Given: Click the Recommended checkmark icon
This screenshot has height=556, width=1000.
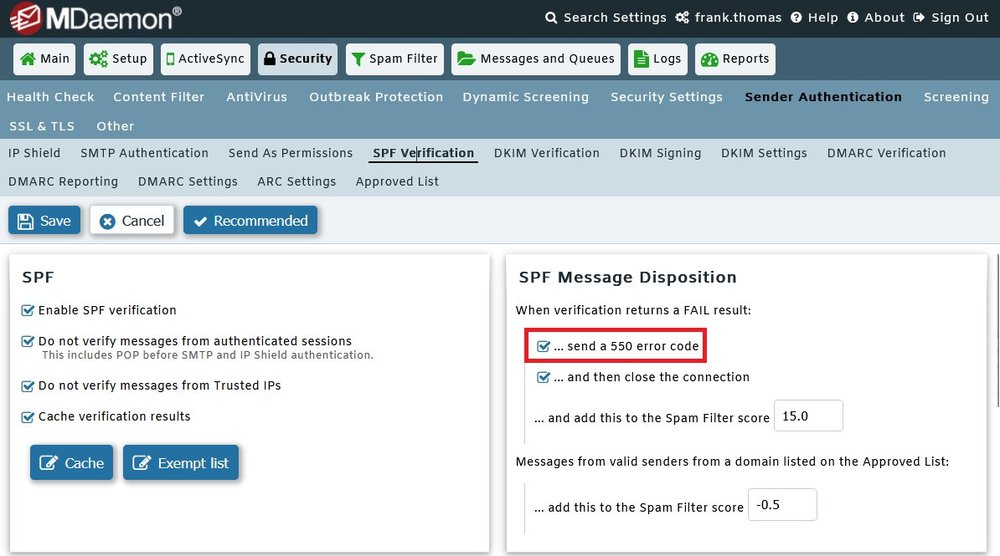Looking at the screenshot, I should click(200, 221).
